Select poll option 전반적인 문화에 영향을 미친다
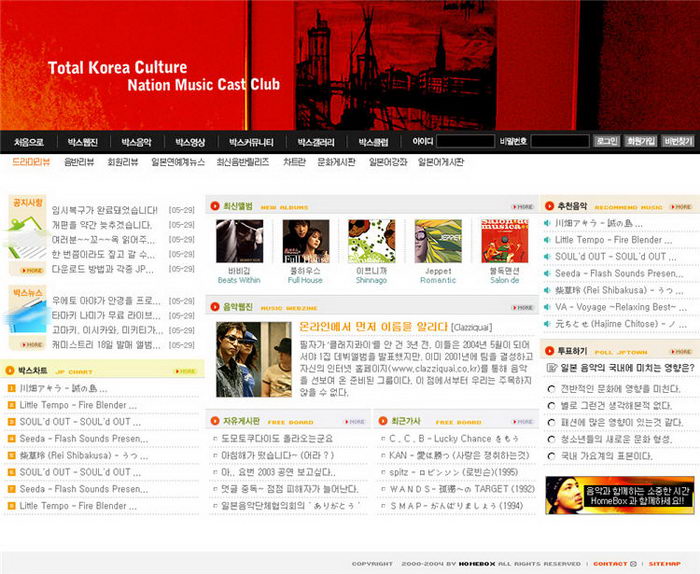Screen dimensions: 700x574 click(550, 388)
